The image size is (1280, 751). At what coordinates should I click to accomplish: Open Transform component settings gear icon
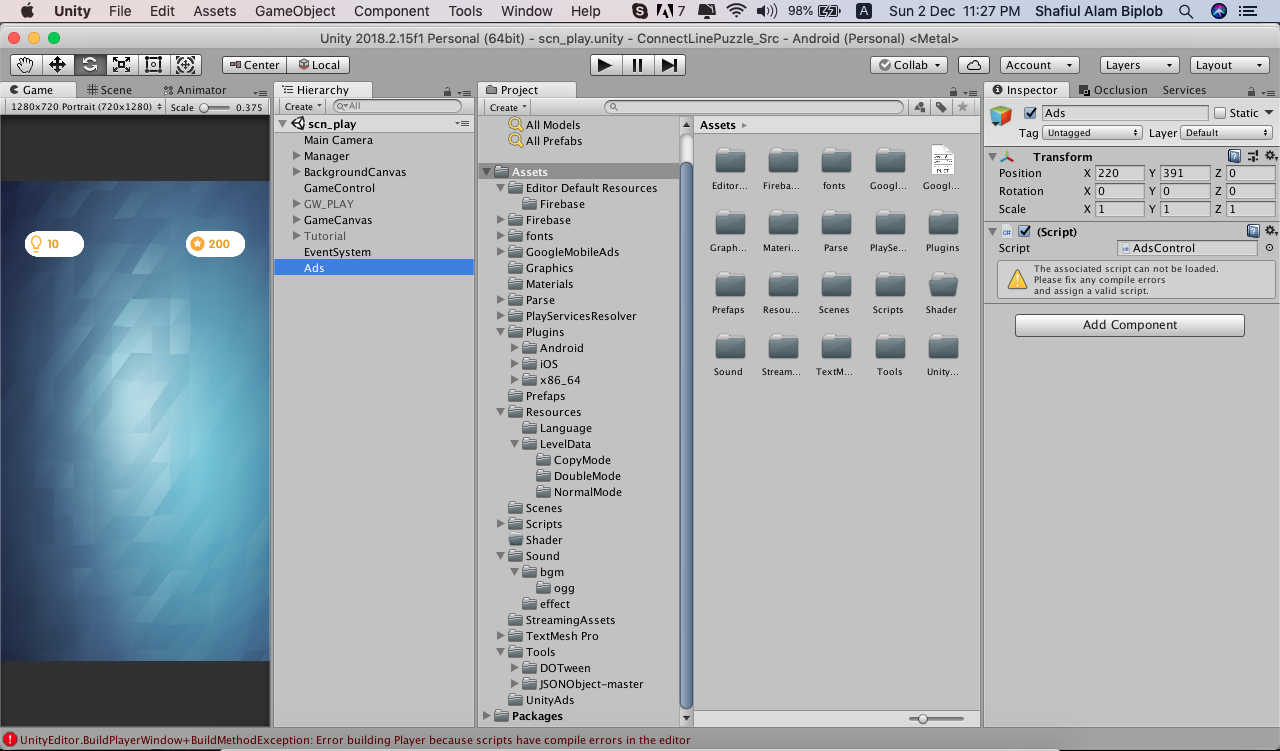1269,157
